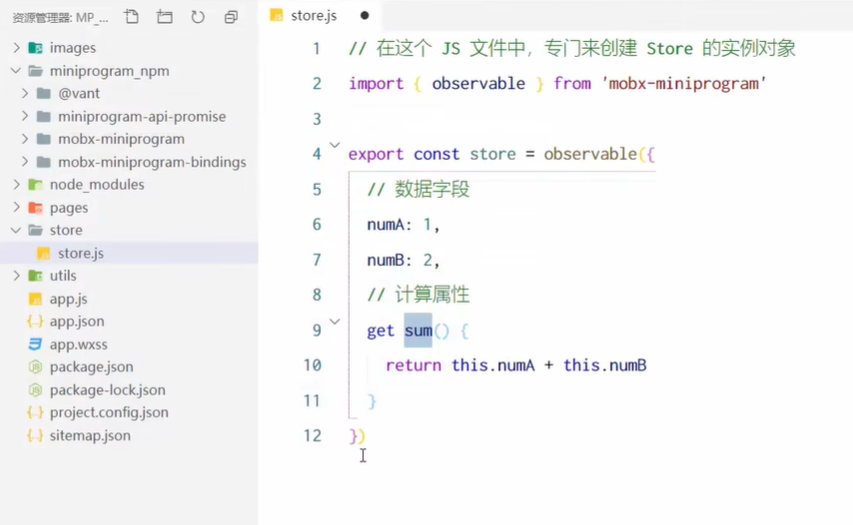853x525 pixels.
Task: Click the braces icon beside app.json
Action: click(x=35, y=322)
